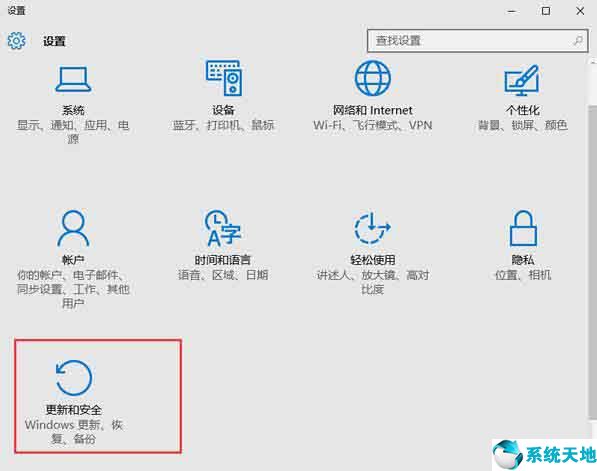Open the 个性化 personalization paintbrush icon

(522, 80)
